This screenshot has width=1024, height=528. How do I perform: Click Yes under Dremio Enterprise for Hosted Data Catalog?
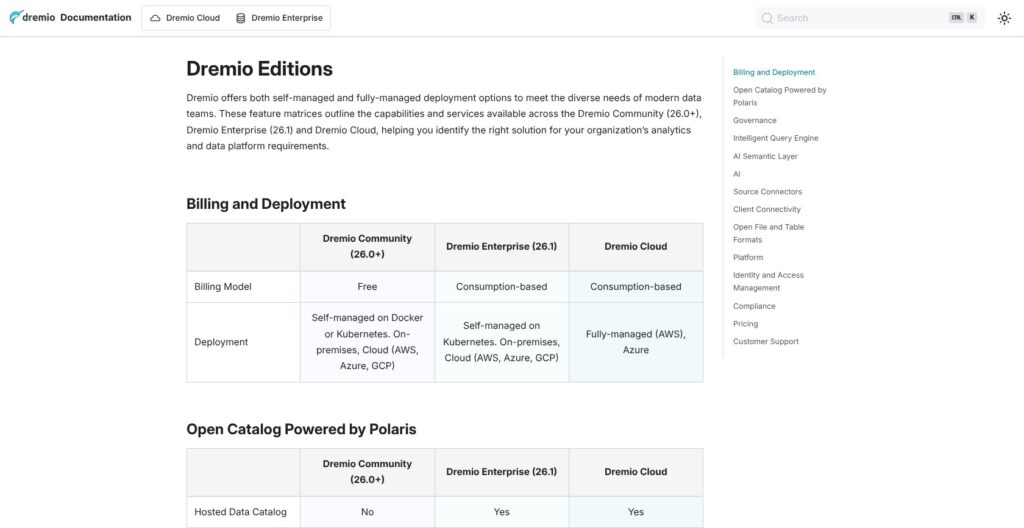point(502,512)
